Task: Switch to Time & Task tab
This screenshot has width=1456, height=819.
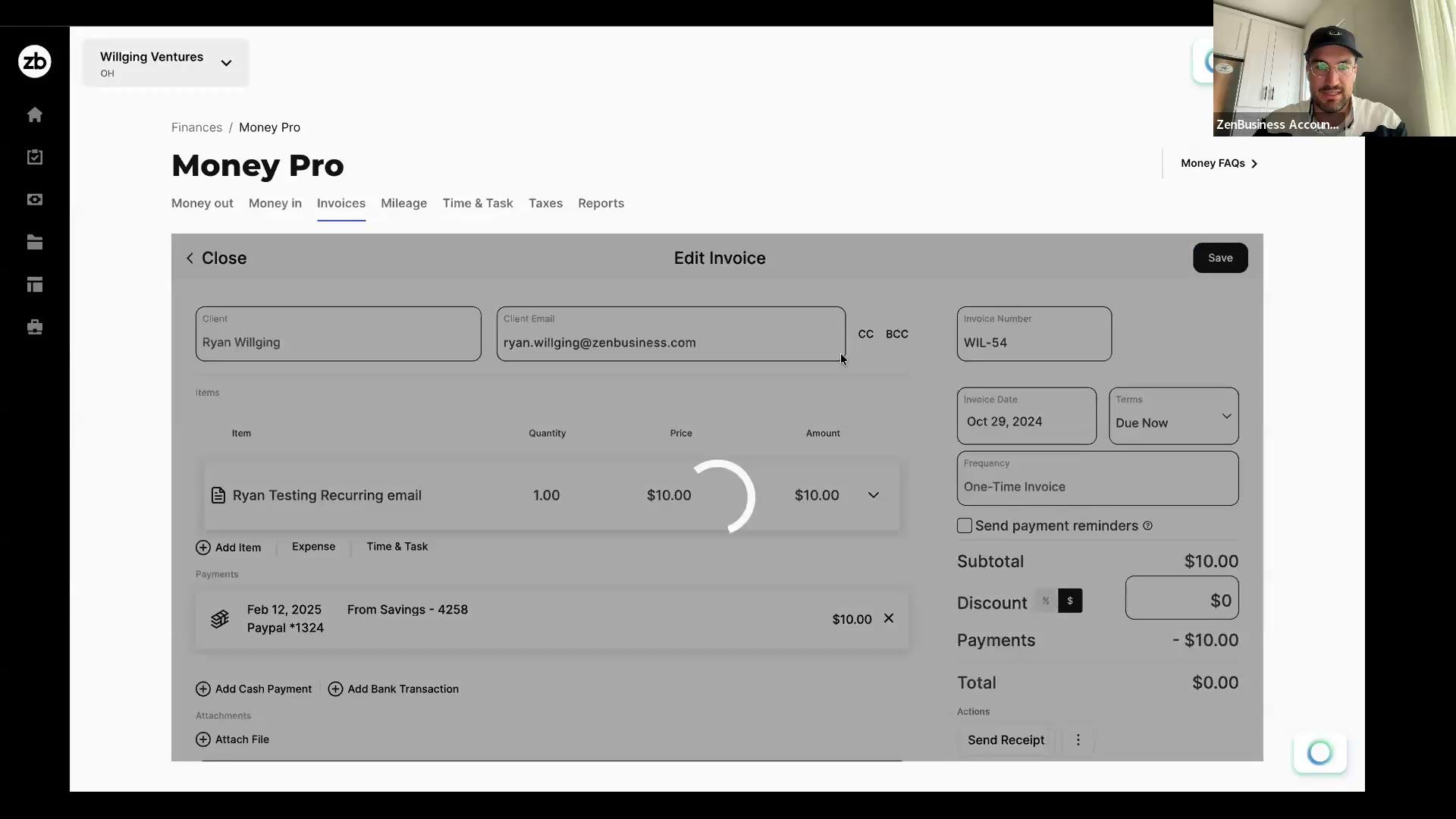Action: click(x=478, y=203)
